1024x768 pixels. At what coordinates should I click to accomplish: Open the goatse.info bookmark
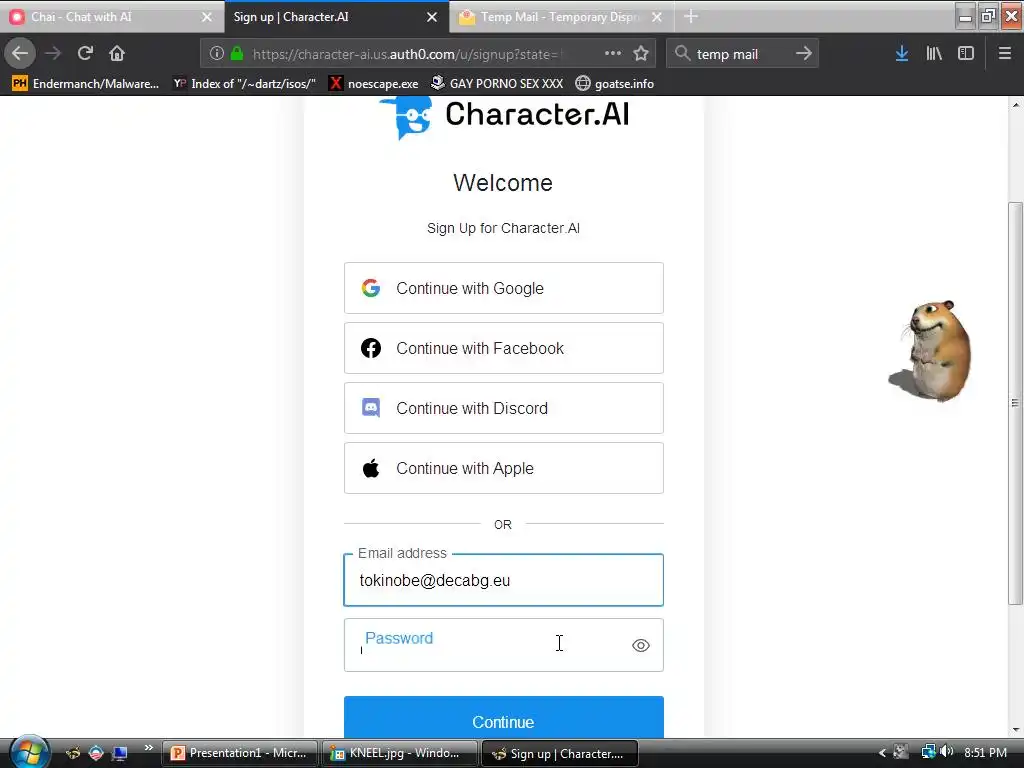tap(615, 84)
